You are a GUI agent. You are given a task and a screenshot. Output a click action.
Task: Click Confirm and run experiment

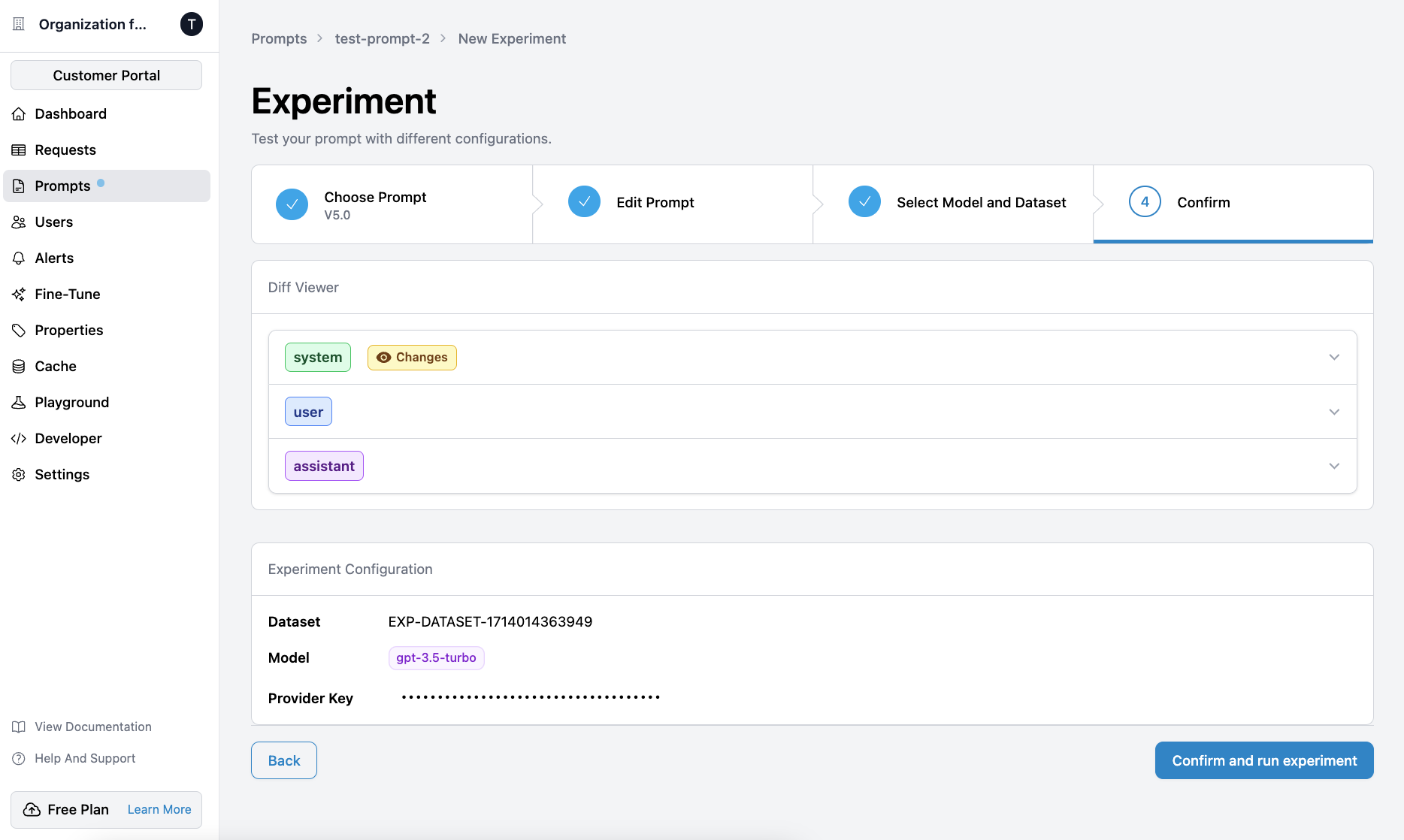1263,760
